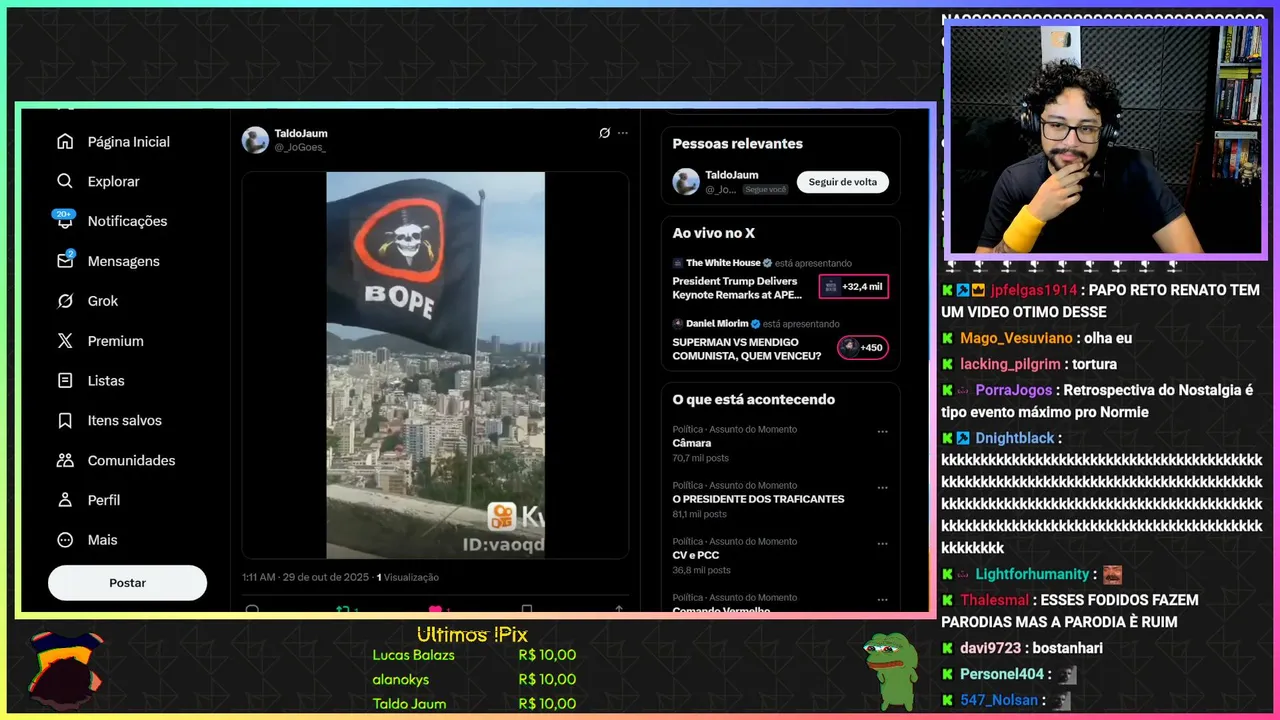Screen dimensions: 1280x720
Task: Click verified badge next to The White House
Action: pos(768,263)
